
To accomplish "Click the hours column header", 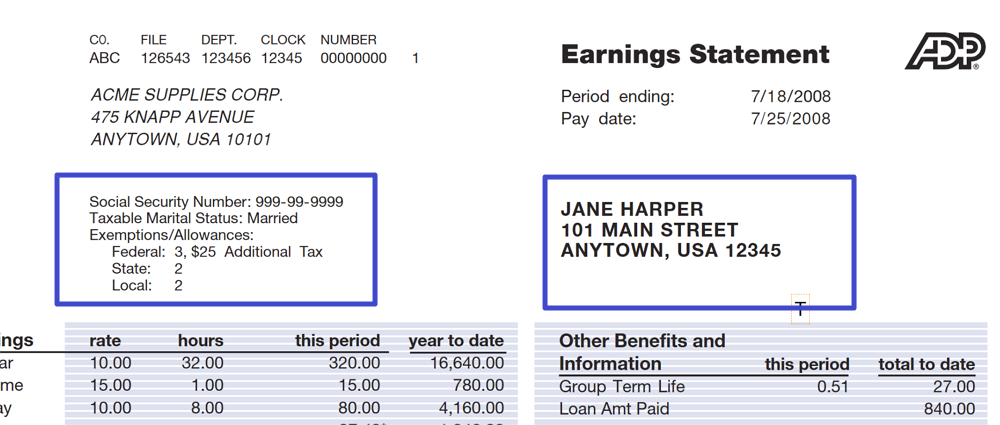I will [x=201, y=341].
